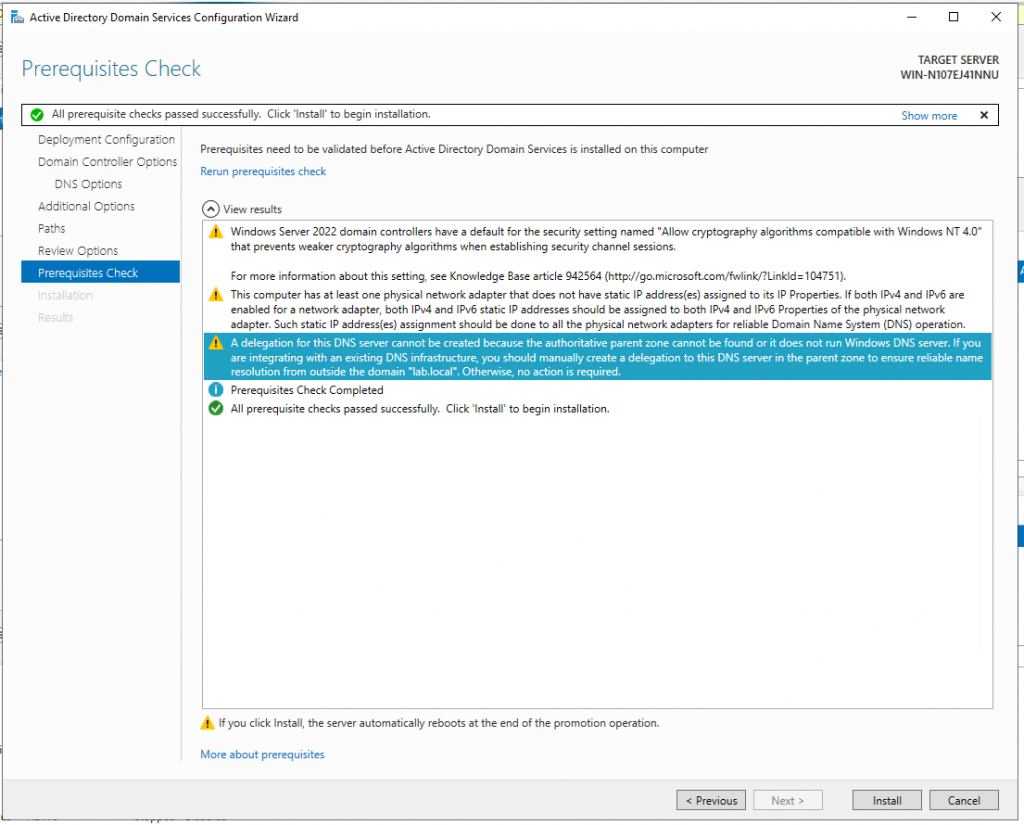This screenshot has height=825, width=1024.
Task: Click green checkmark icon in results list
Action: click(x=215, y=409)
